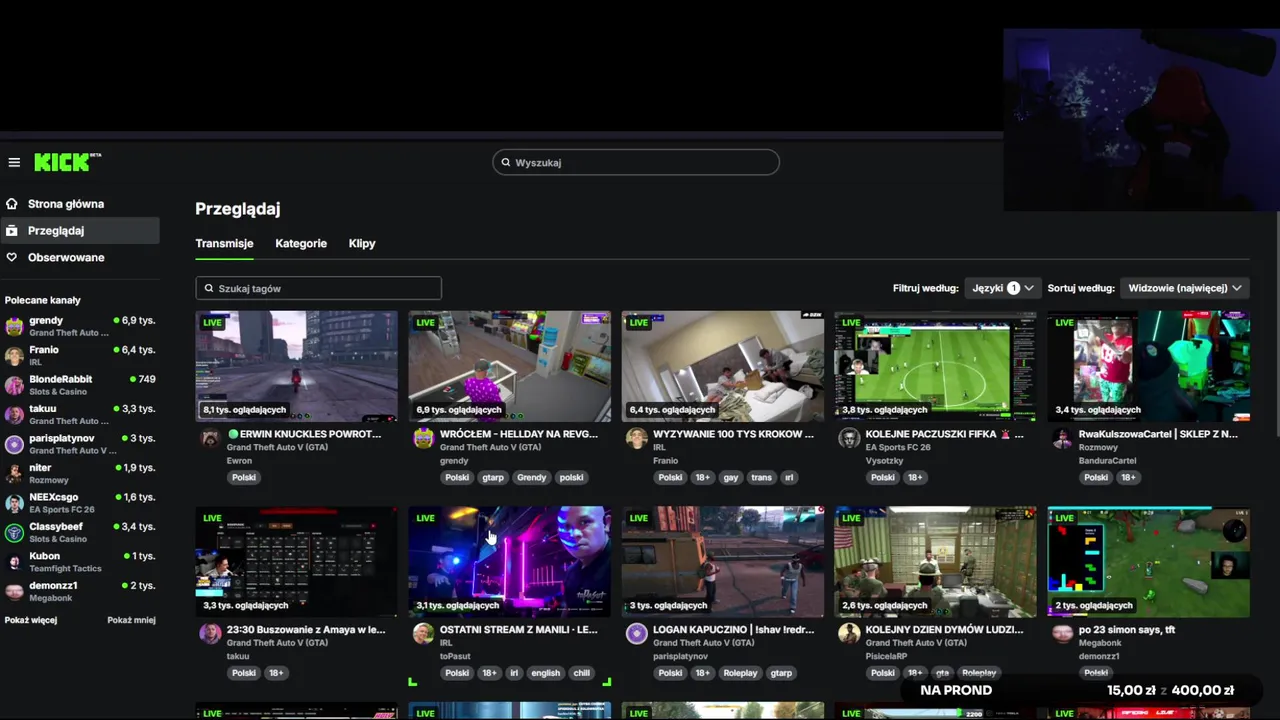
Task: Click PisicelaRP avatar beside KOLEJNY DZIEN title
Action: pyautogui.click(x=849, y=634)
